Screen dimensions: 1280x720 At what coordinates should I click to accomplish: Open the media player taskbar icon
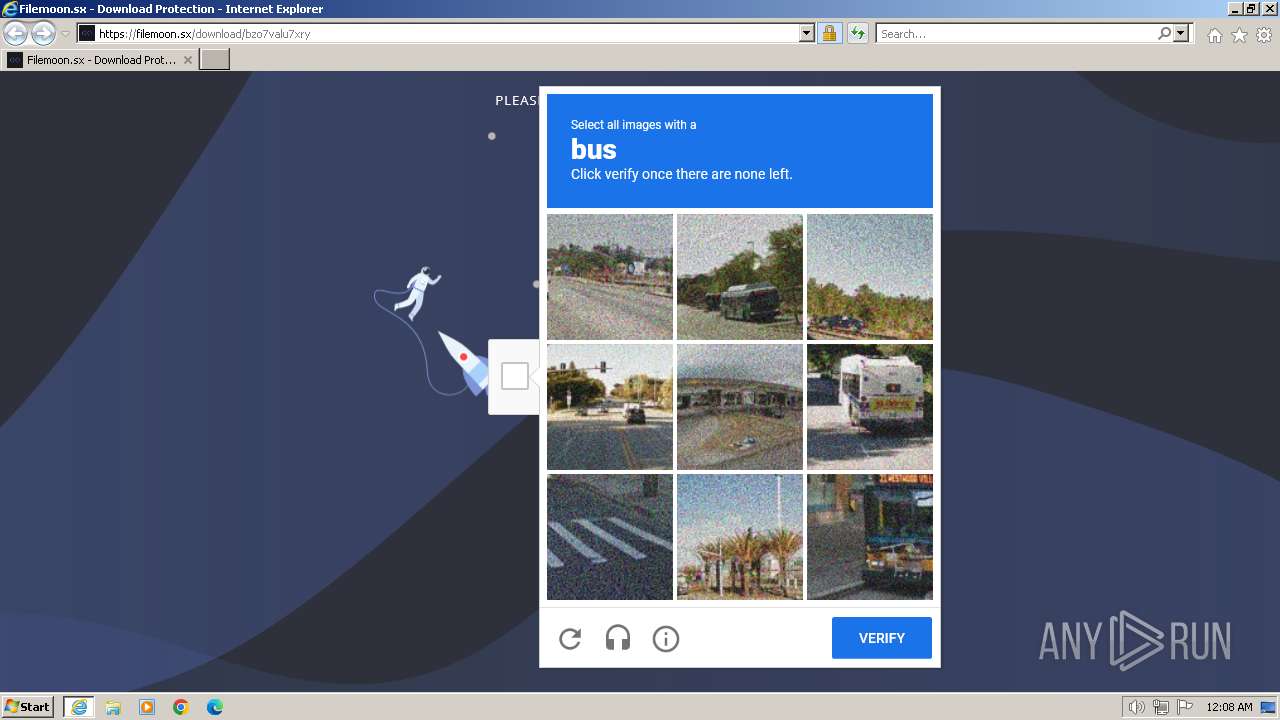click(x=147, y=707)
